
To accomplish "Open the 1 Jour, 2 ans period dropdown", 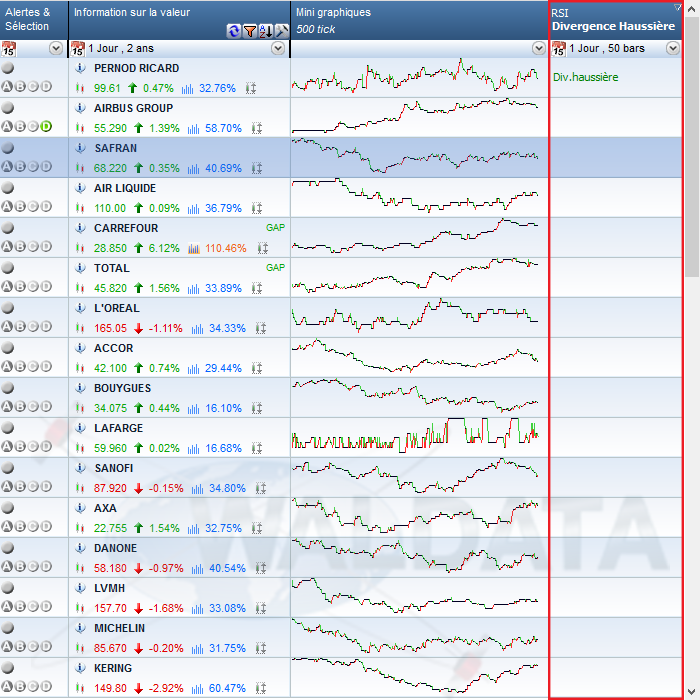I will click(x=278, y=48).
